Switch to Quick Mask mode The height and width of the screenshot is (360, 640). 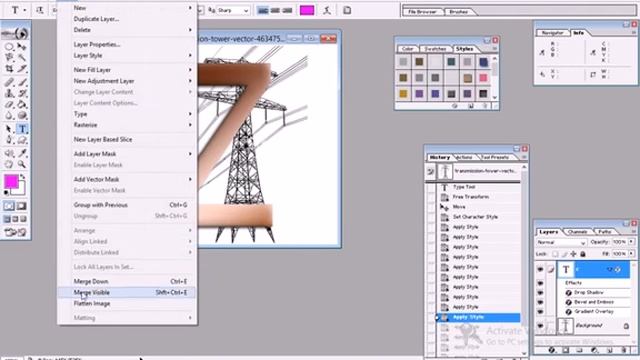point(21,206)
